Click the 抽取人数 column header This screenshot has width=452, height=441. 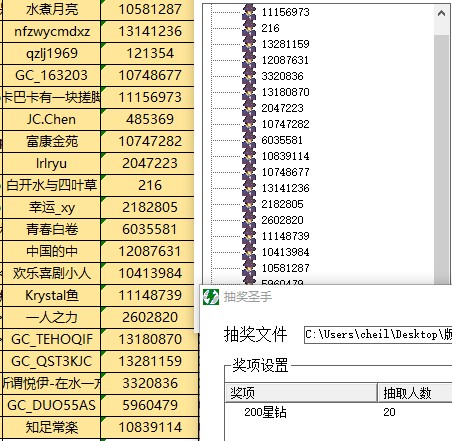coord(415,393)
